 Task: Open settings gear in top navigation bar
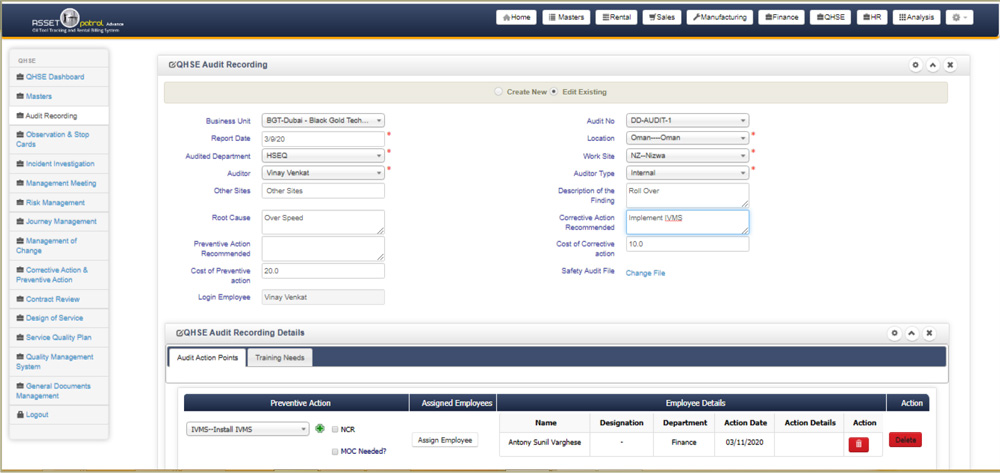959,17
